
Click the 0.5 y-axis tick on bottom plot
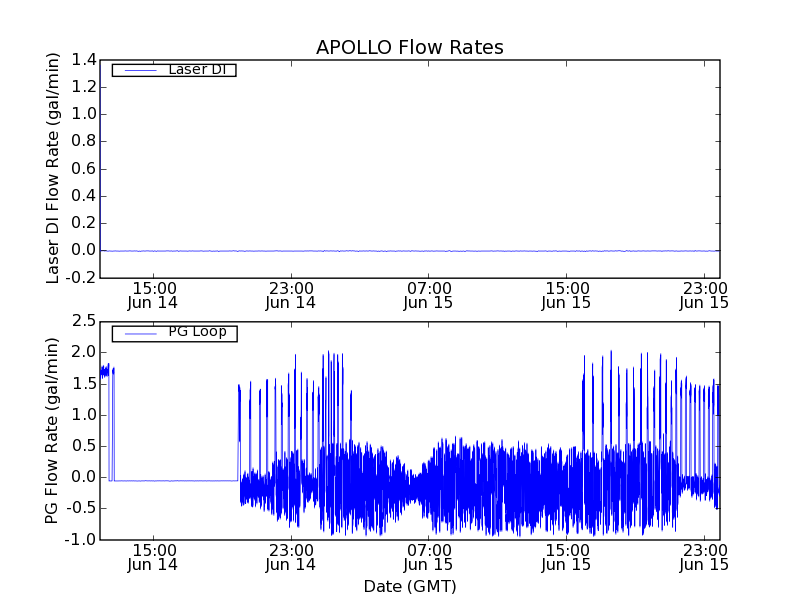coord(84,446)
